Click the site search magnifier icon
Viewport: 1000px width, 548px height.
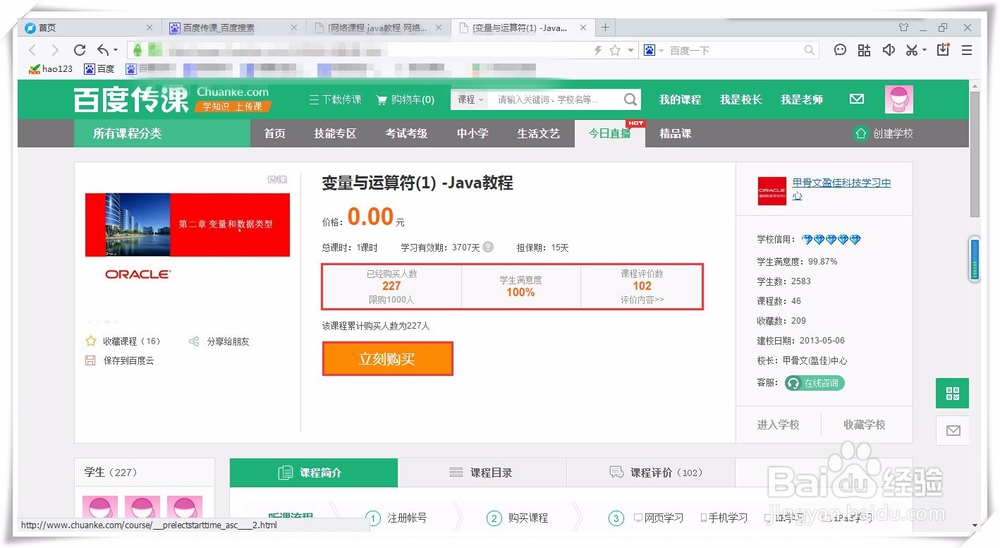coord(630,100)
